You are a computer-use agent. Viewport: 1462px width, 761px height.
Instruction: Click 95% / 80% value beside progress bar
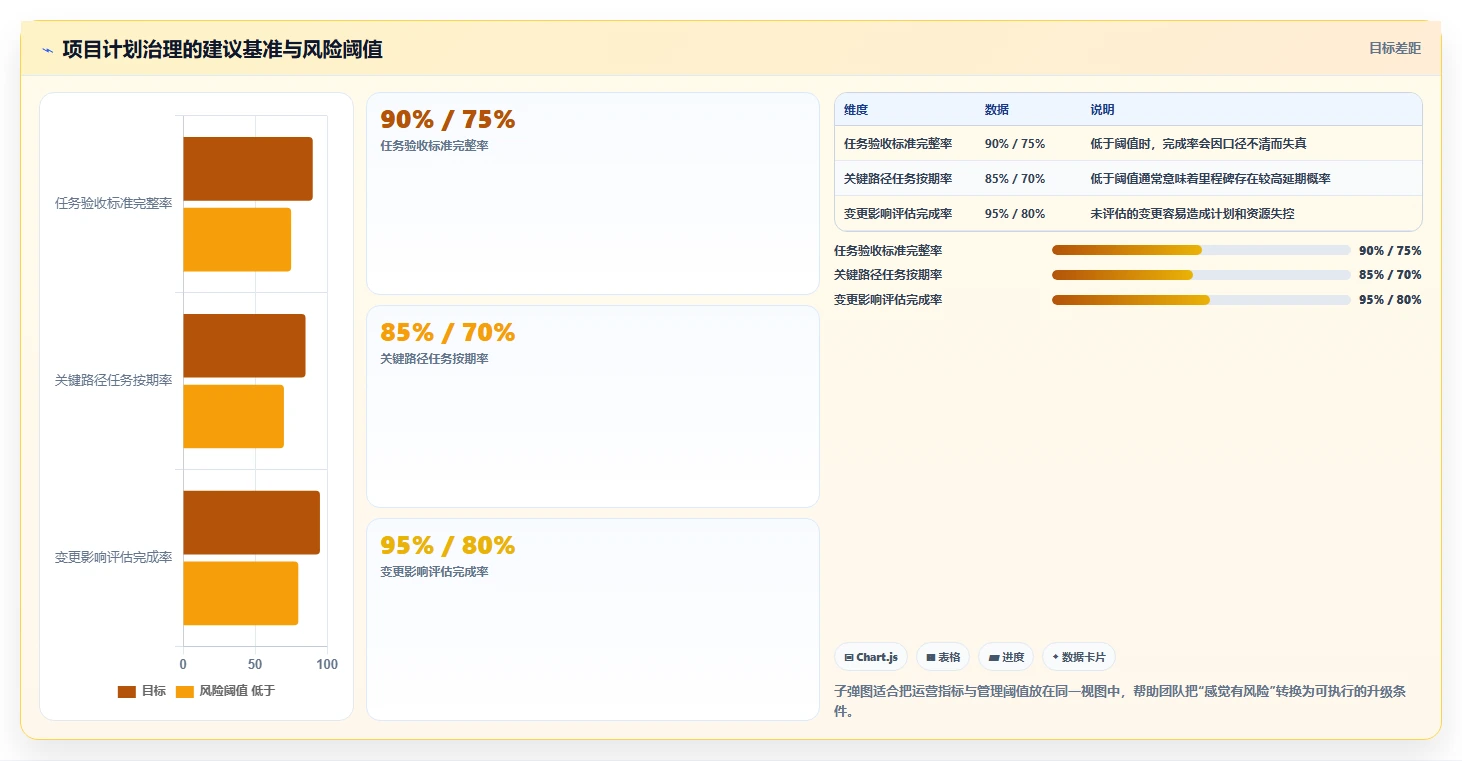(1390, 300)
